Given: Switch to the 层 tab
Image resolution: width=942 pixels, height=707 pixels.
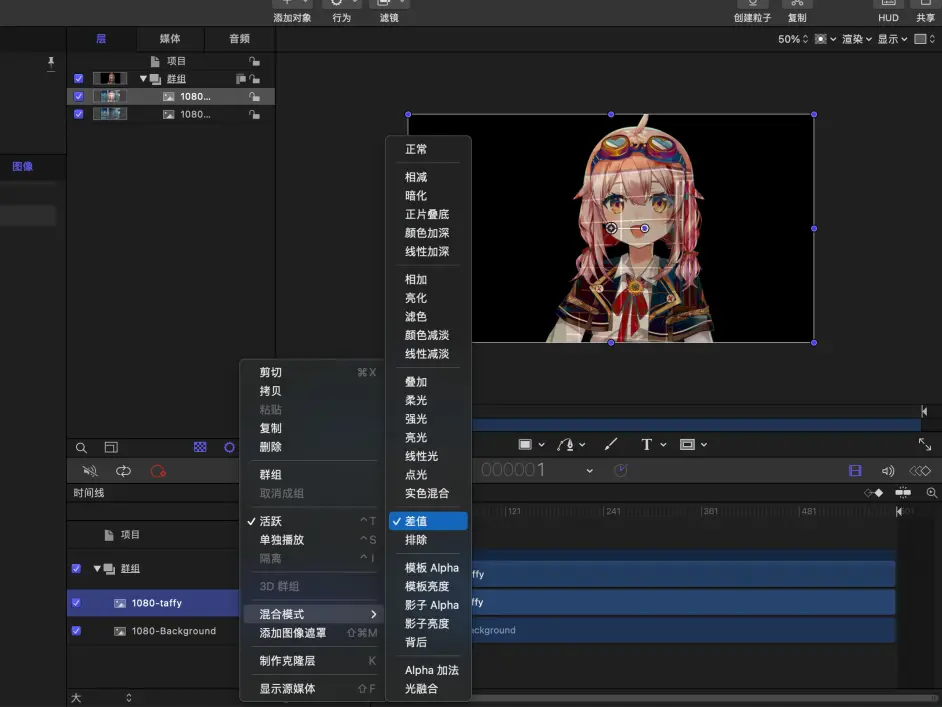Looking at the screenshot, I should 101,39.
